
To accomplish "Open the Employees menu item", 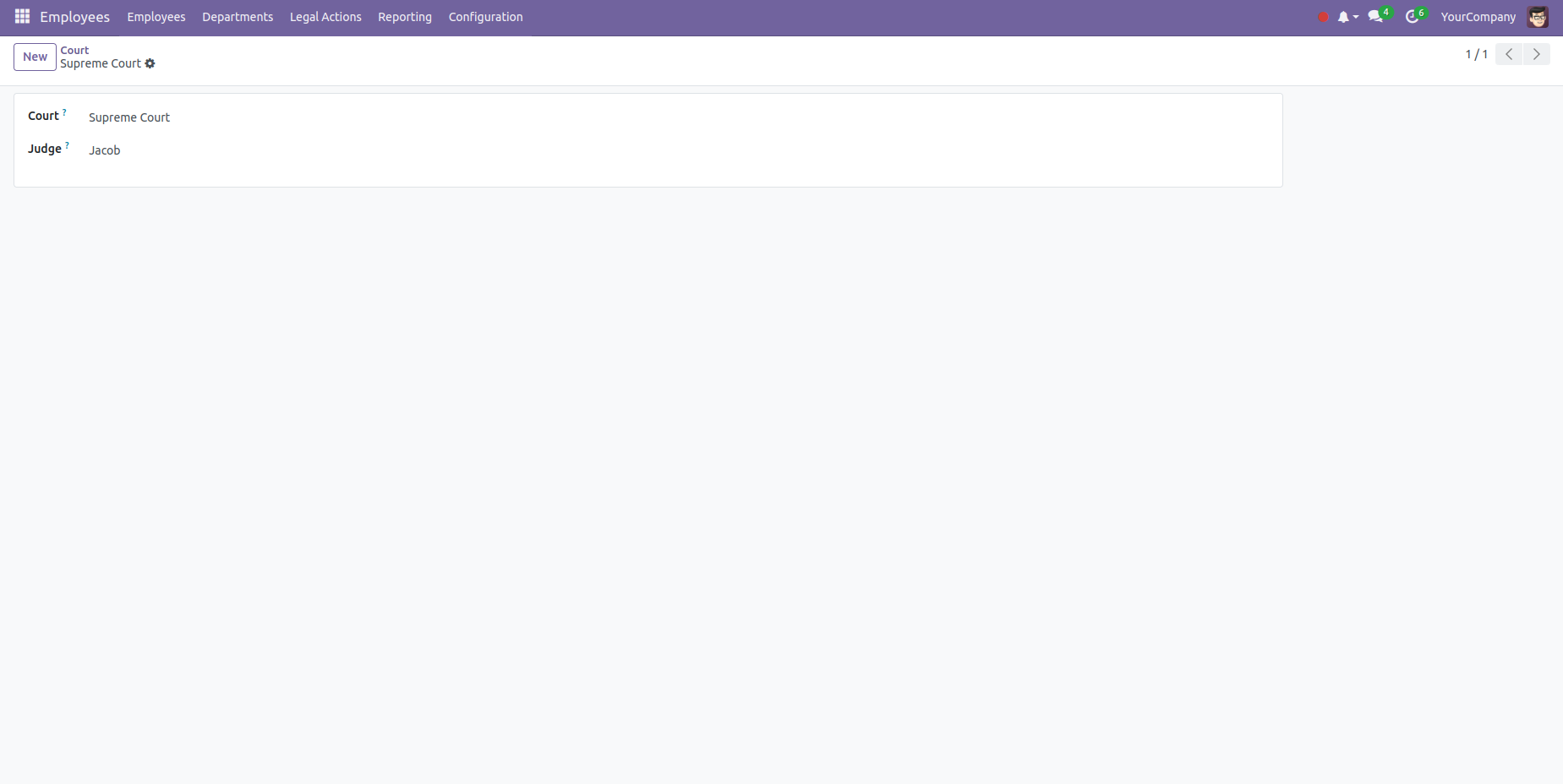I will [x=156, y=17].
